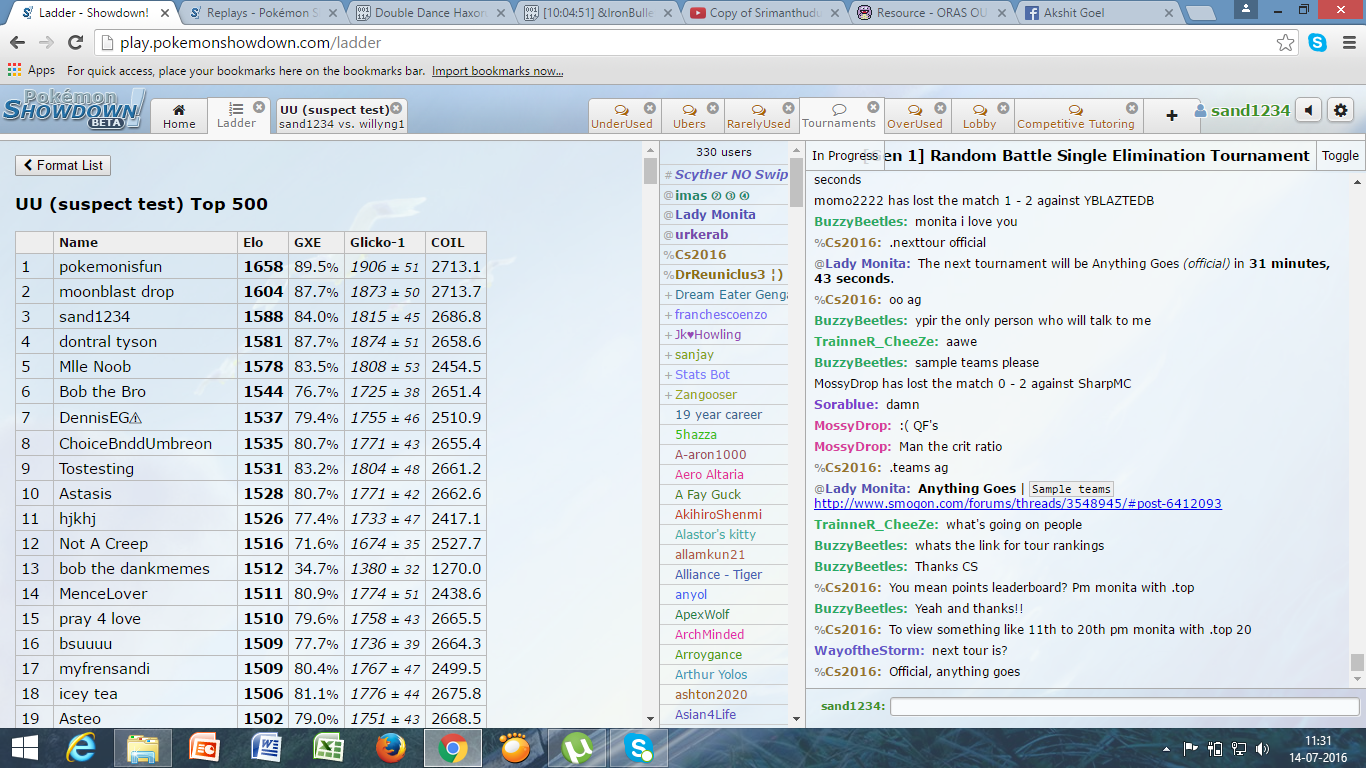Image resolution: width=1366 pixels, height=768 pixels.
Task: Open the smogon.com sample teams link
Action: tap(1017, 504)
